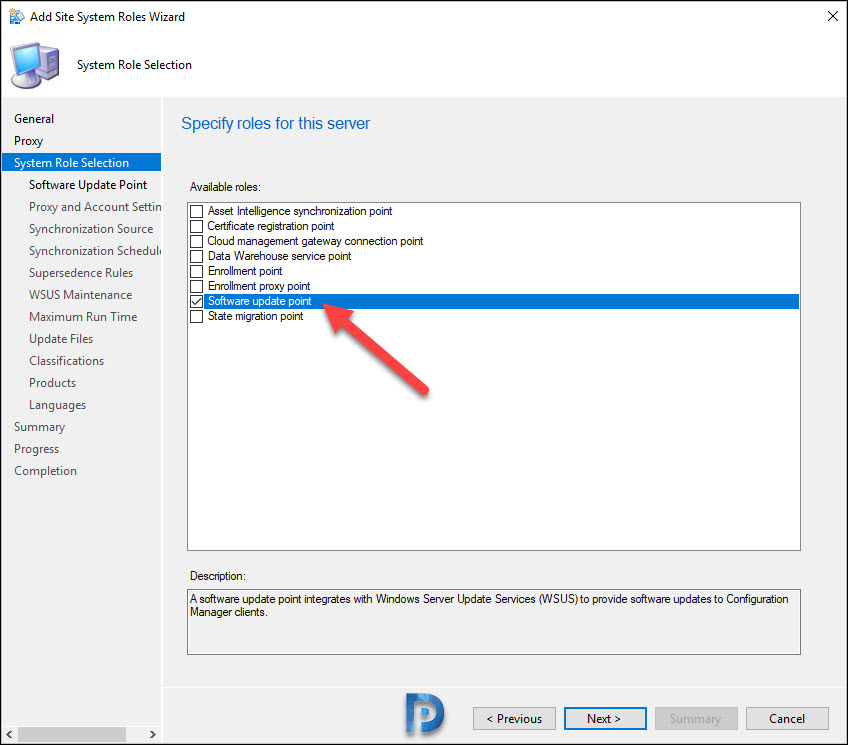Screen dimensions: 848x745
Task: Go to General wizard step
Action: click(x=34, y=119)
